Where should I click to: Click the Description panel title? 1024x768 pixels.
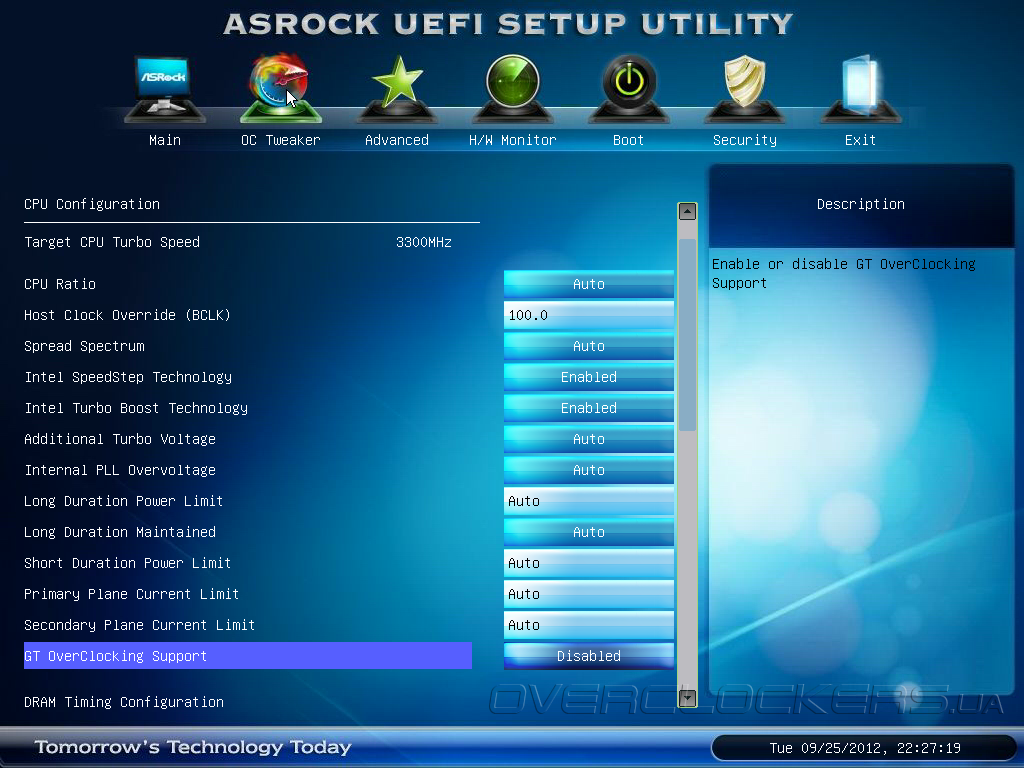[861, 204]
